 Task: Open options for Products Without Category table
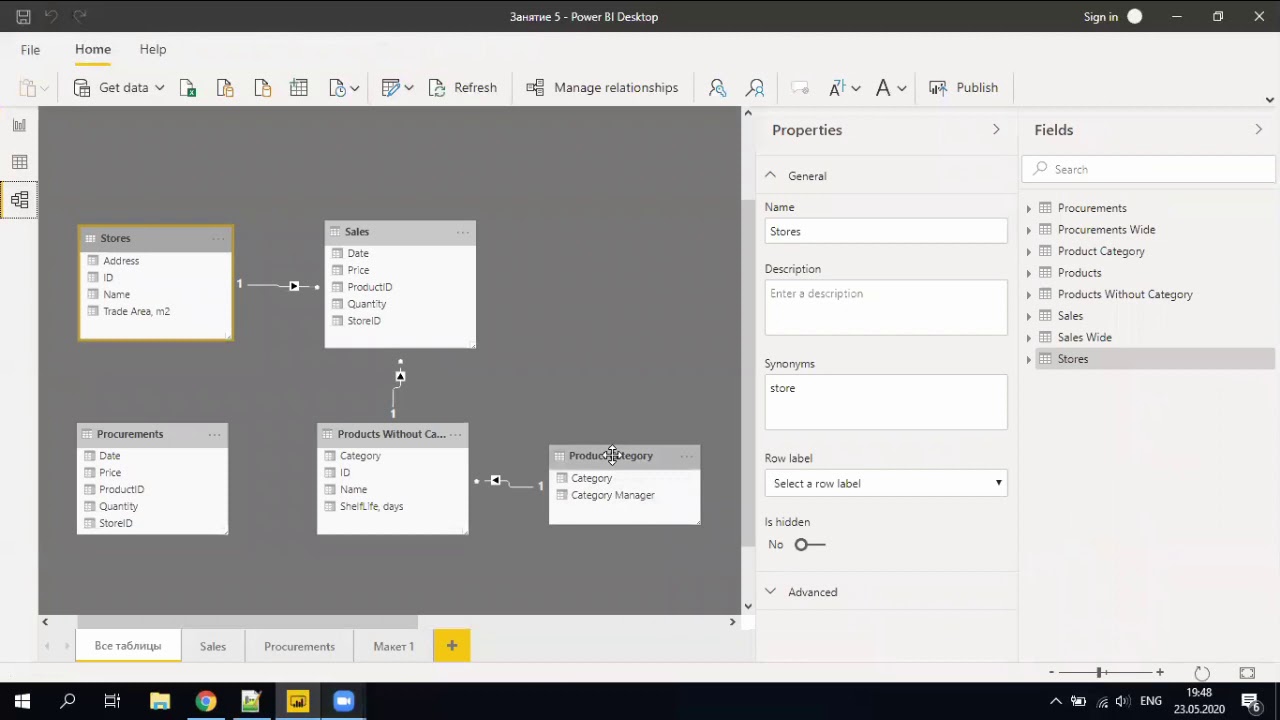pos(455,434)
